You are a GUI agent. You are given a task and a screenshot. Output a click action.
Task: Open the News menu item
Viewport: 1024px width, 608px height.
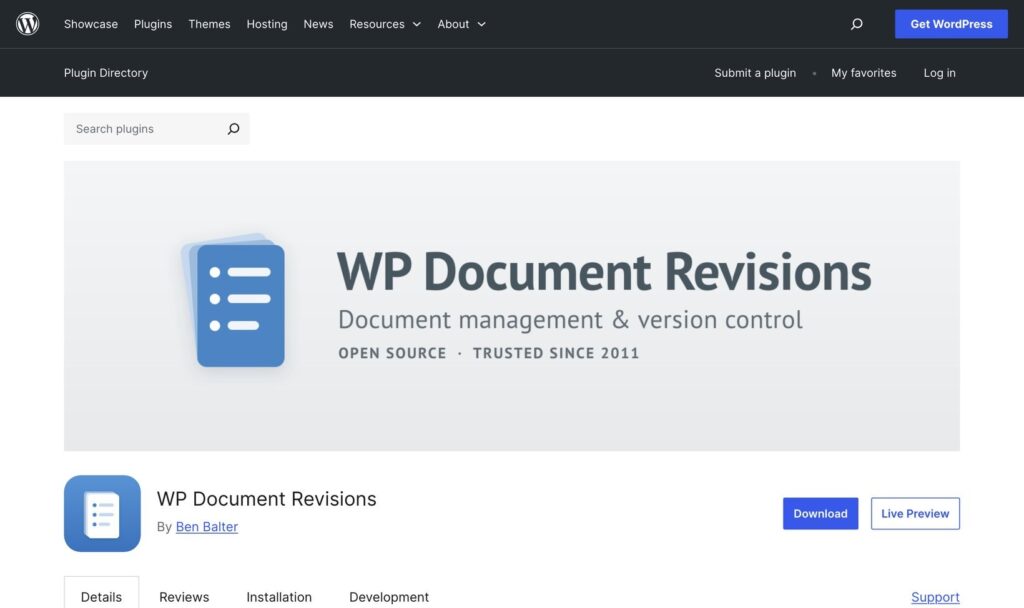[318, 24]
